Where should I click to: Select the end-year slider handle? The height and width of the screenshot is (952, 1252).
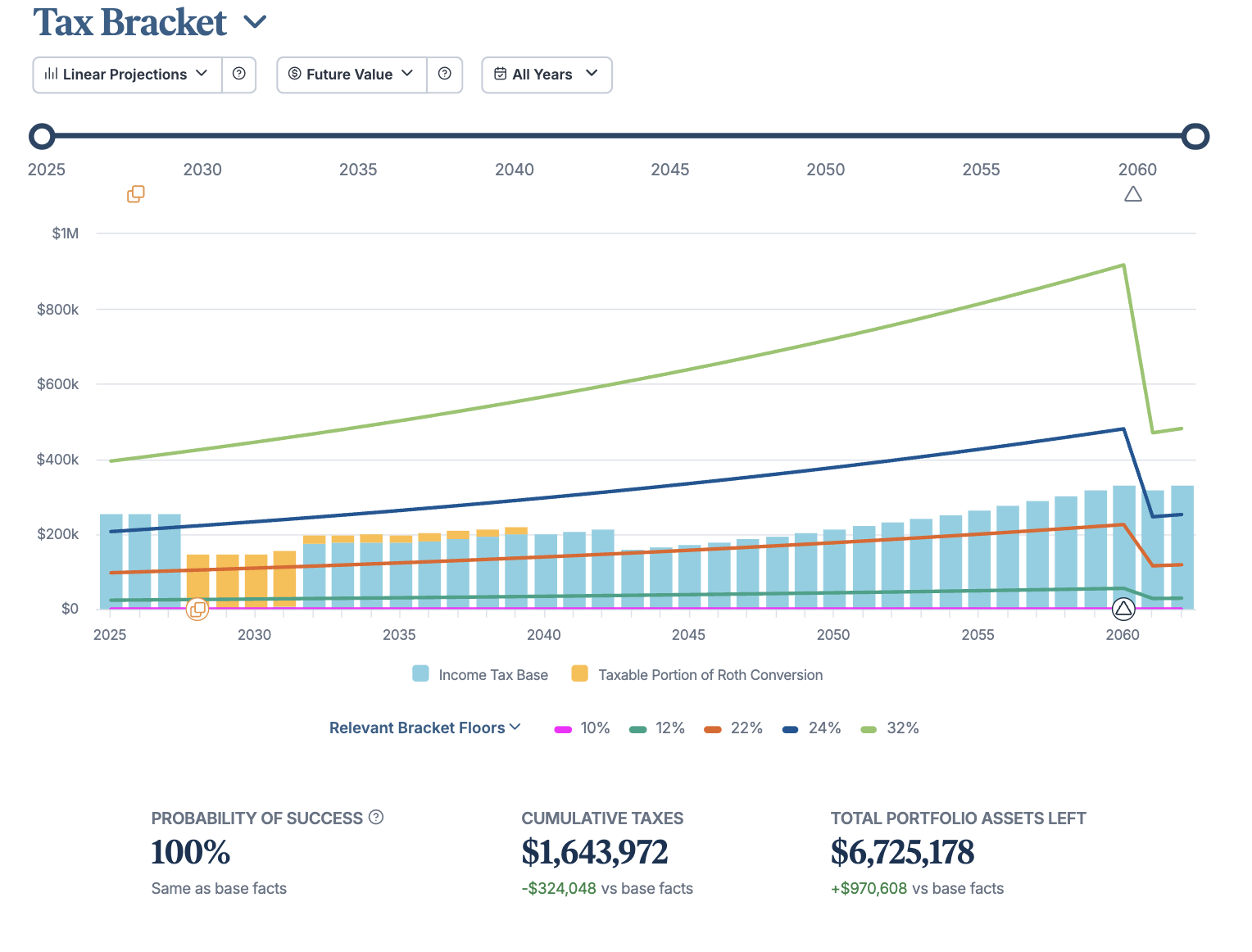1196,136
